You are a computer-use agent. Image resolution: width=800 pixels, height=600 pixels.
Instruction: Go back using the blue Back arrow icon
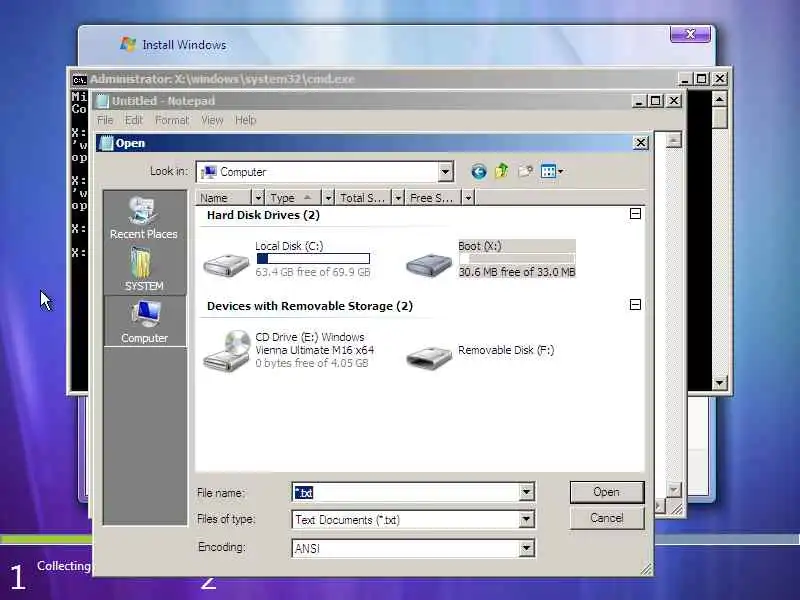479,171
